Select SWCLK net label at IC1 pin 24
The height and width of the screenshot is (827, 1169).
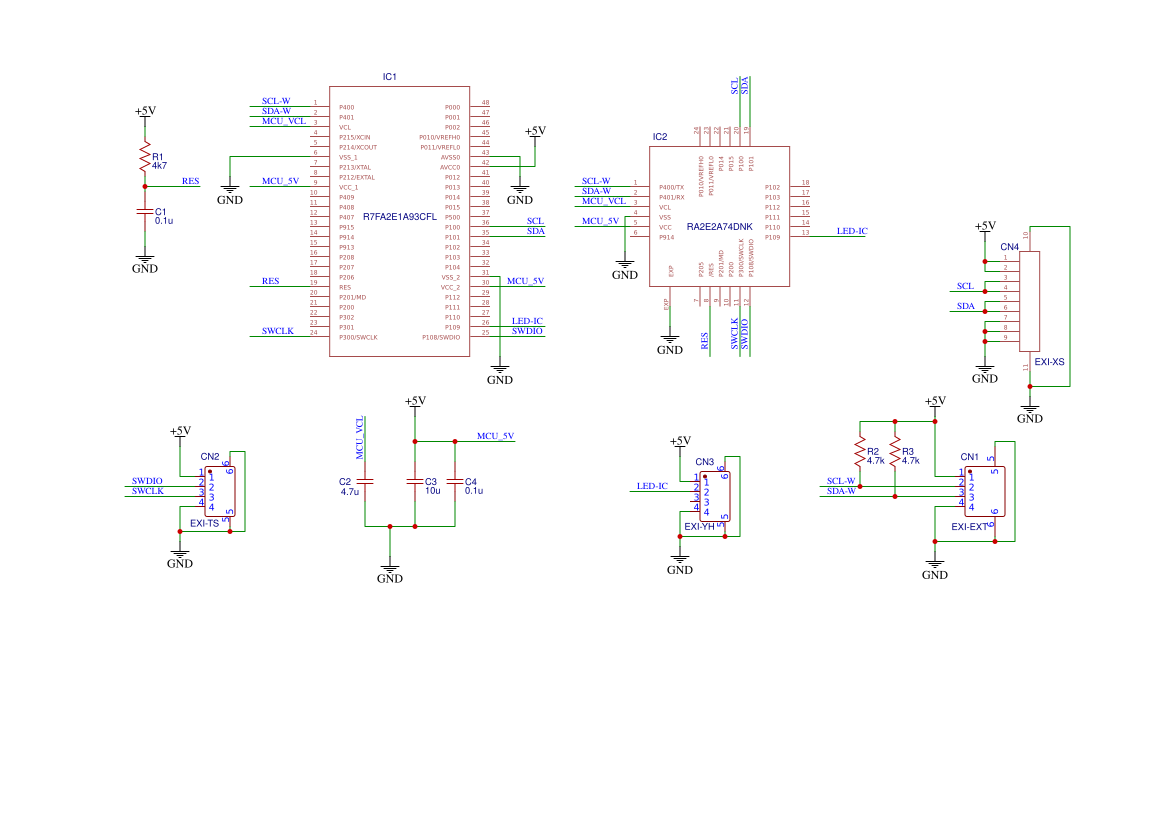tap(277, 331)
